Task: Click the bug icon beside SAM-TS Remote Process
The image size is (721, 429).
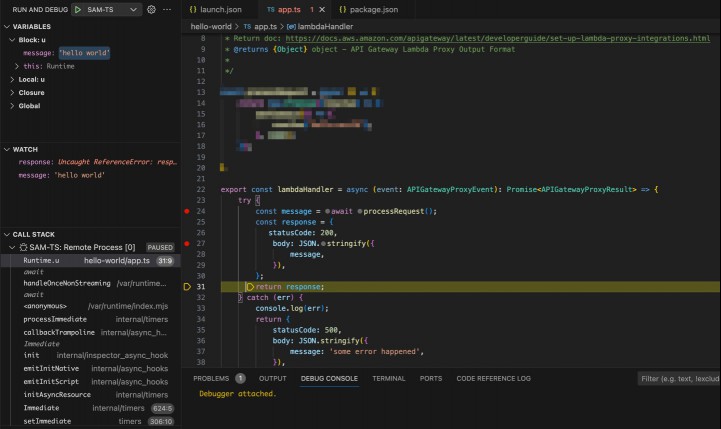Action: [23, 247]
